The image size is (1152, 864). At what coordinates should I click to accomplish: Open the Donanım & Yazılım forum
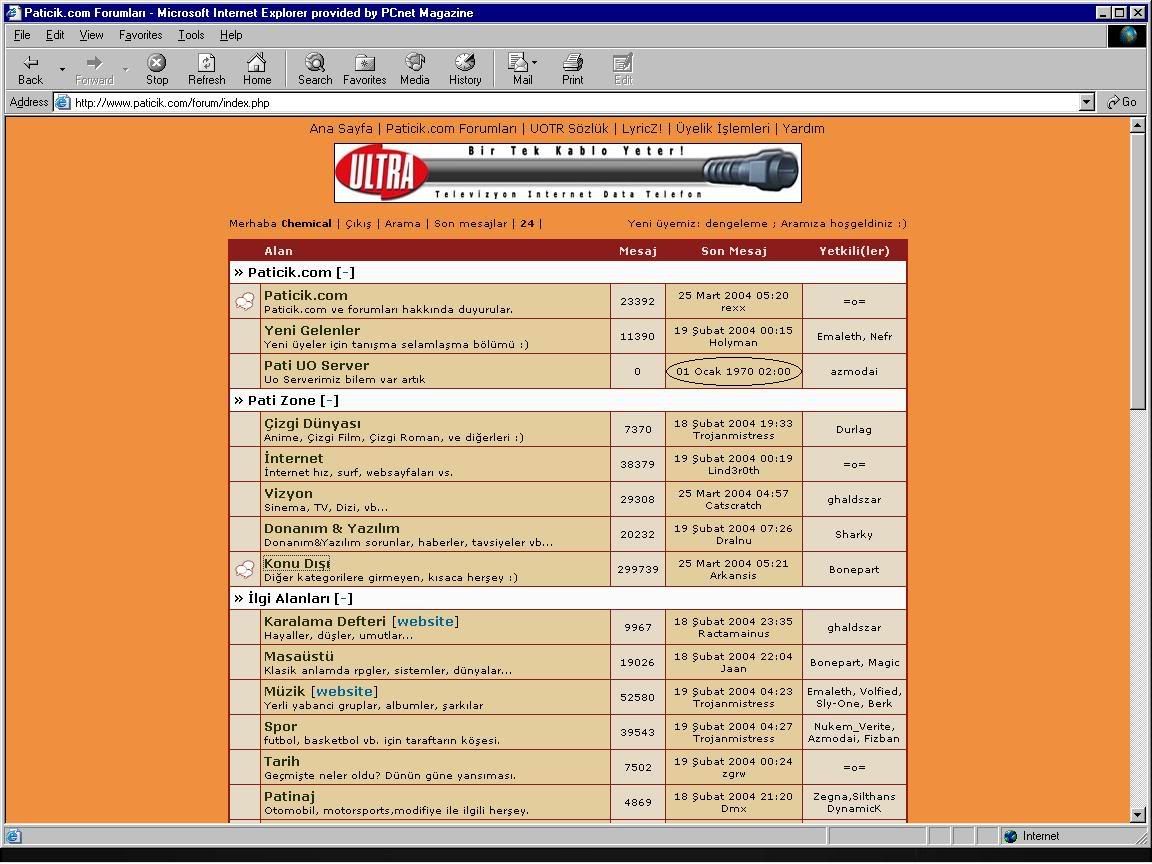click(x=331, y=528)
